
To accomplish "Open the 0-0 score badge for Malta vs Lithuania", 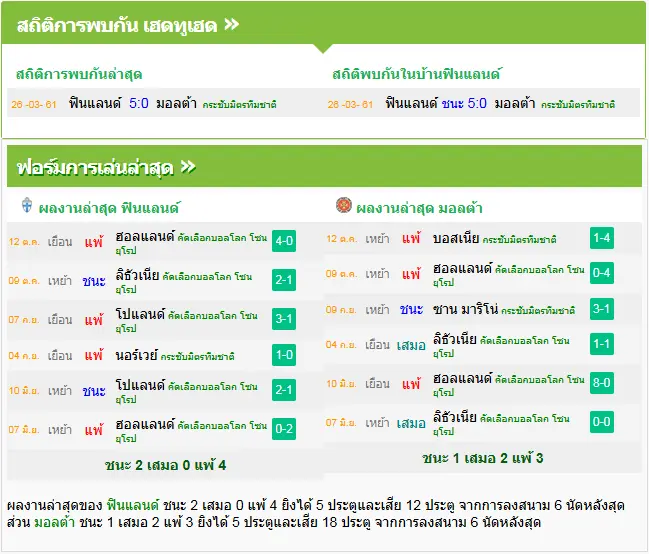I will click(x=601, y=422).
